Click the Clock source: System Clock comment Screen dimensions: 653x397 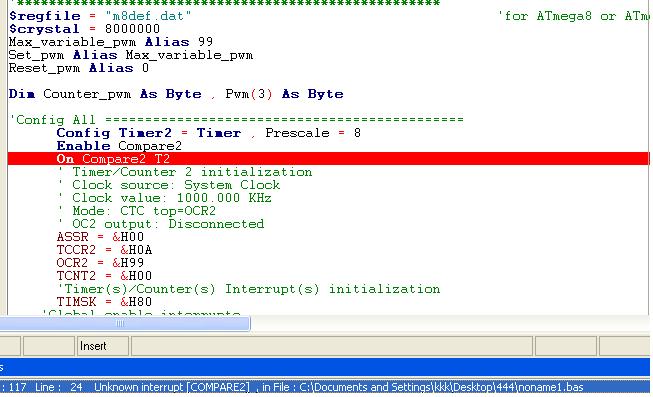(x=169, y=185)
